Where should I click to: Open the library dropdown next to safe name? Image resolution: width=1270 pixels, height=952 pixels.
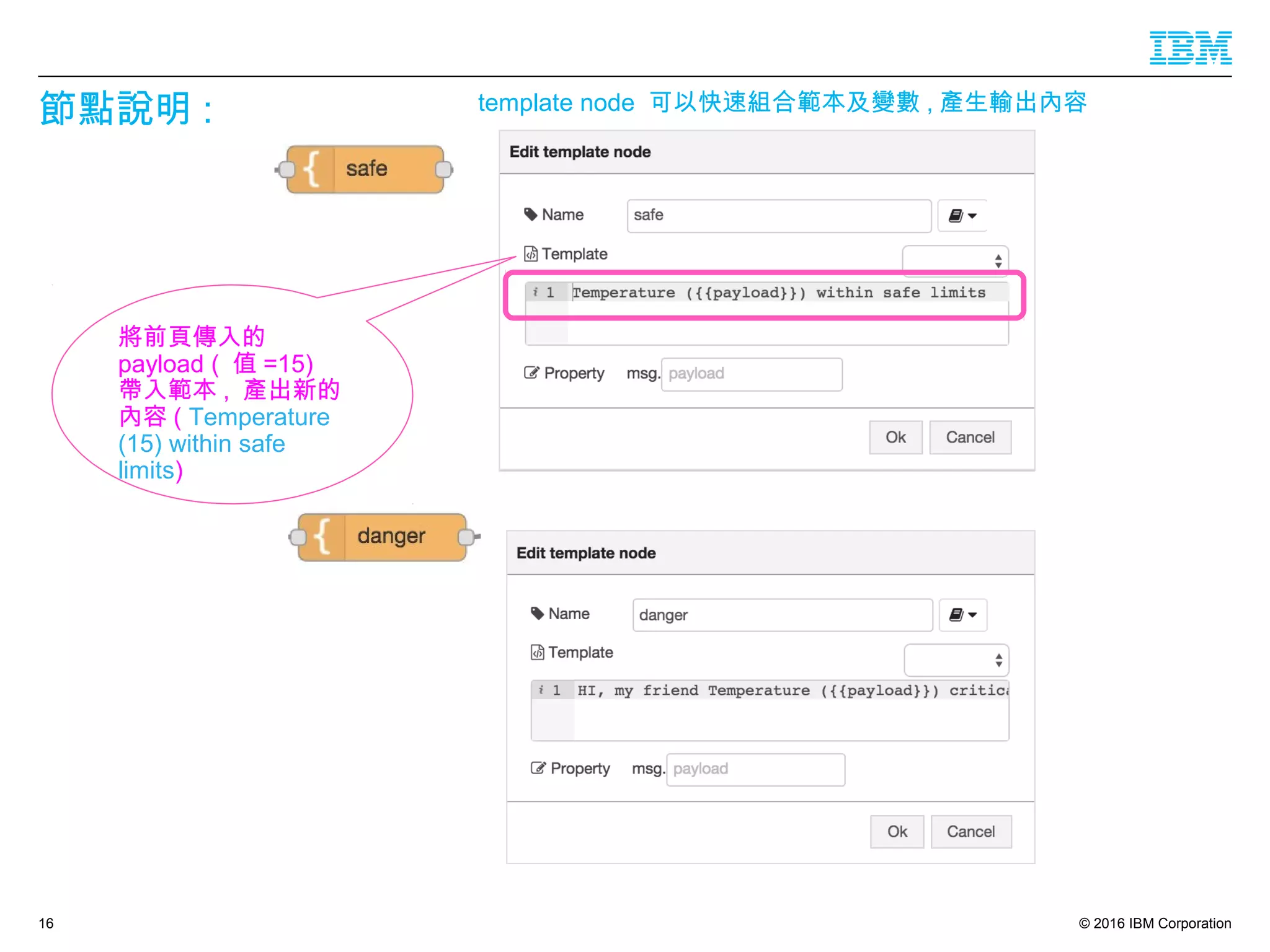pos(962,216)
